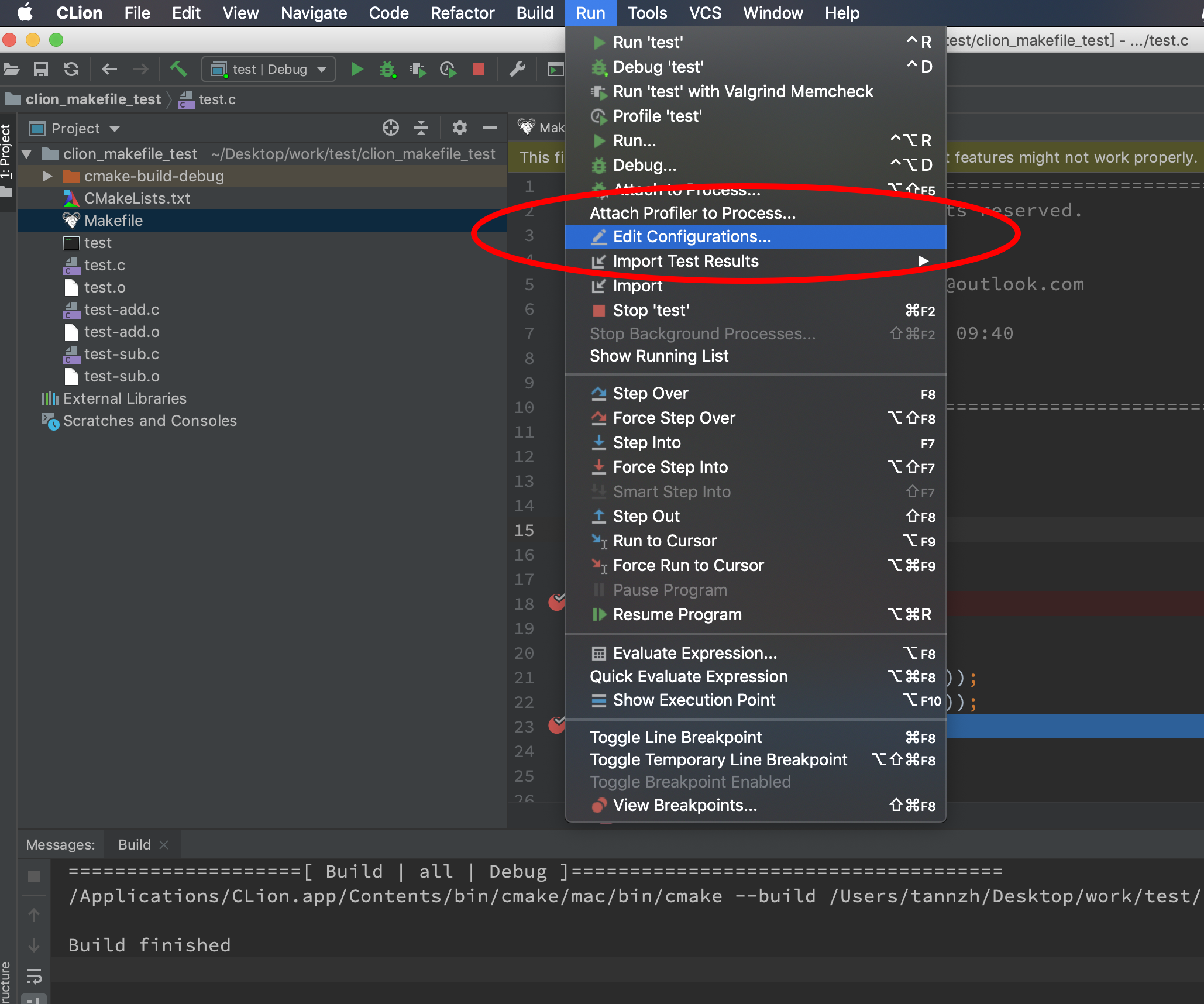This screenshot has width=1204, height=1004.
Task: Expand the cmake-build-debug folder
Action: (49, 176)
